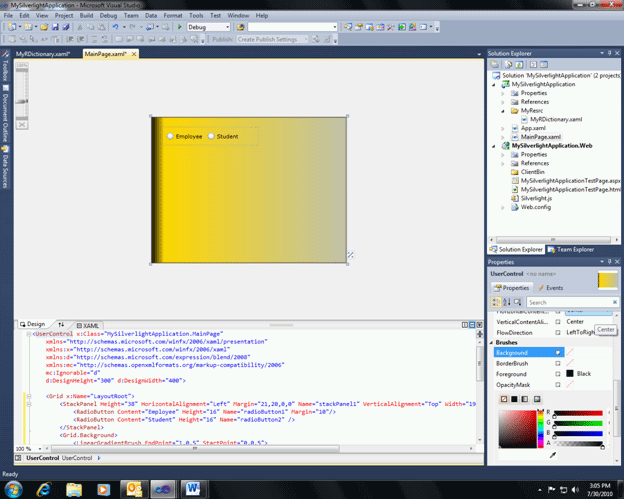Open the Windows Start menu
This screenshot has width=624, height=499.
[13, 489]
